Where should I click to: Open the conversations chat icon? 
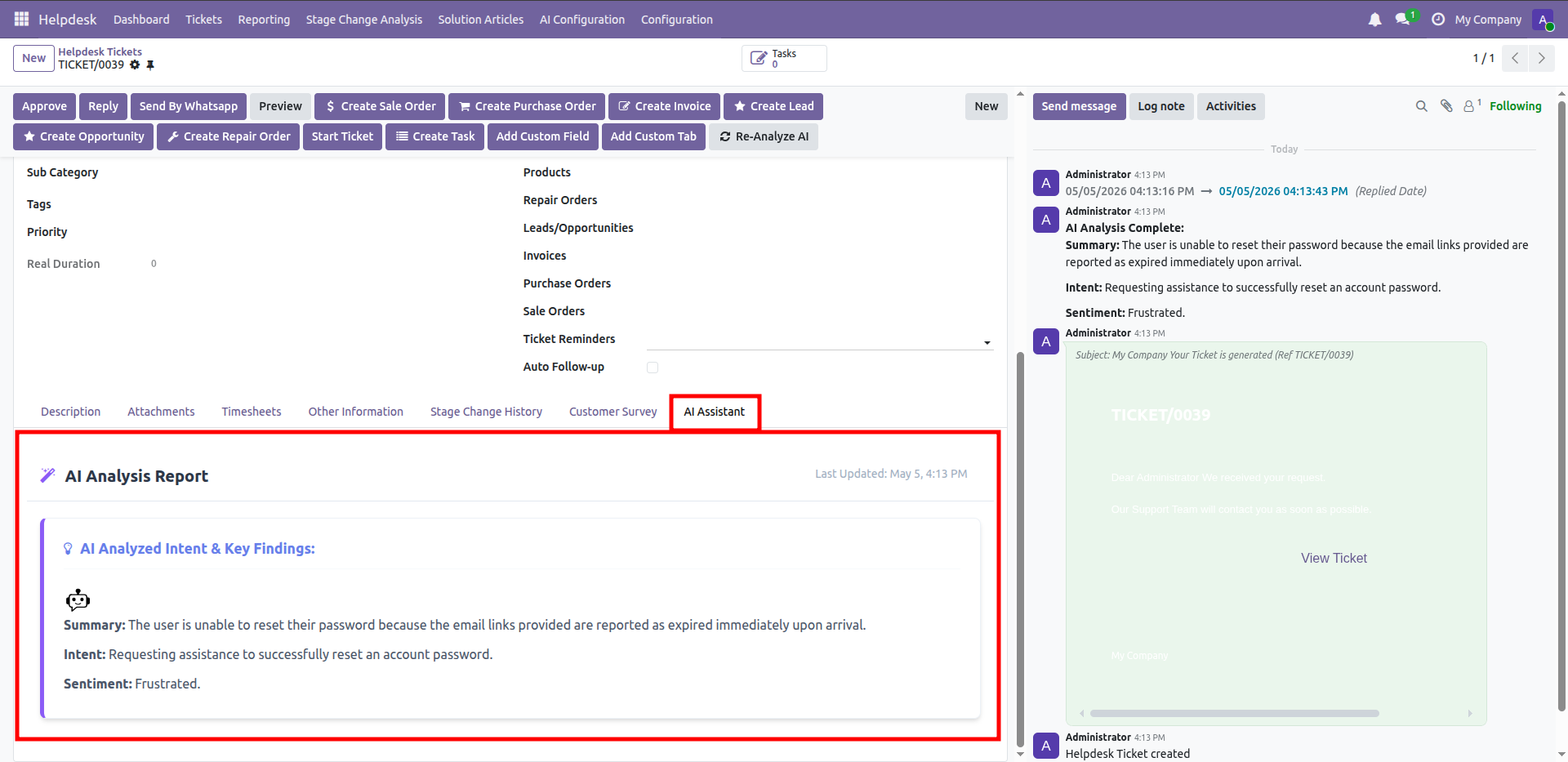tap(1403, 19)
